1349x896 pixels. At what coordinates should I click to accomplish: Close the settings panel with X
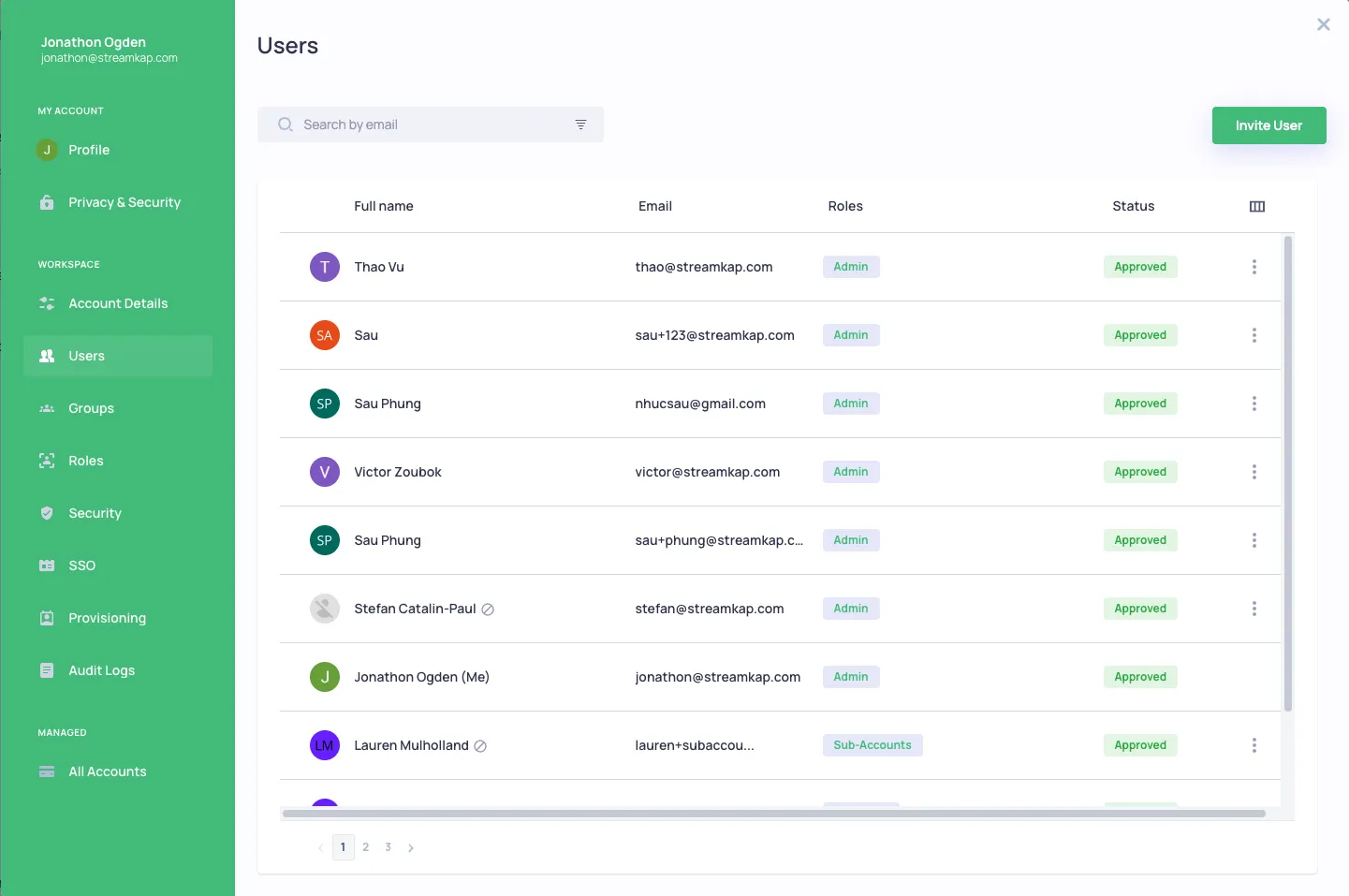1323,24
